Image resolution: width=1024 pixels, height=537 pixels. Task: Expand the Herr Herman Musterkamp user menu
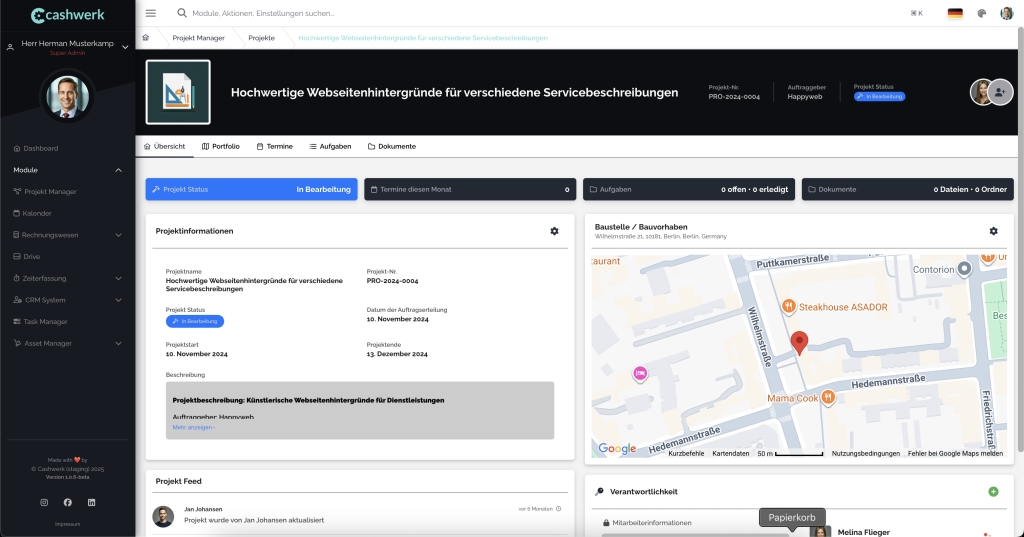123,44
